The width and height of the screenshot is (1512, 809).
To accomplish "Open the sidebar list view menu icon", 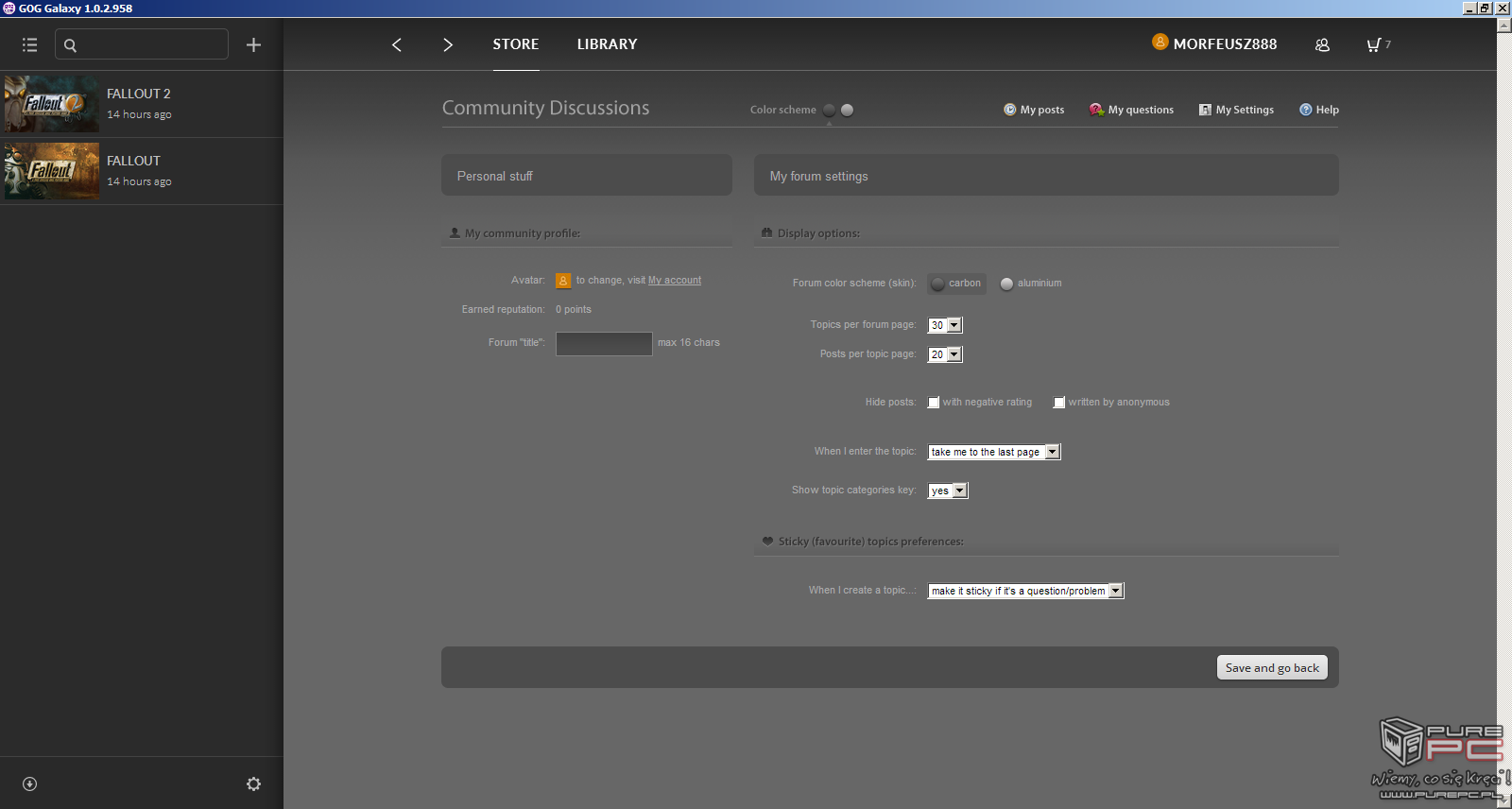I will pos(29,44).
